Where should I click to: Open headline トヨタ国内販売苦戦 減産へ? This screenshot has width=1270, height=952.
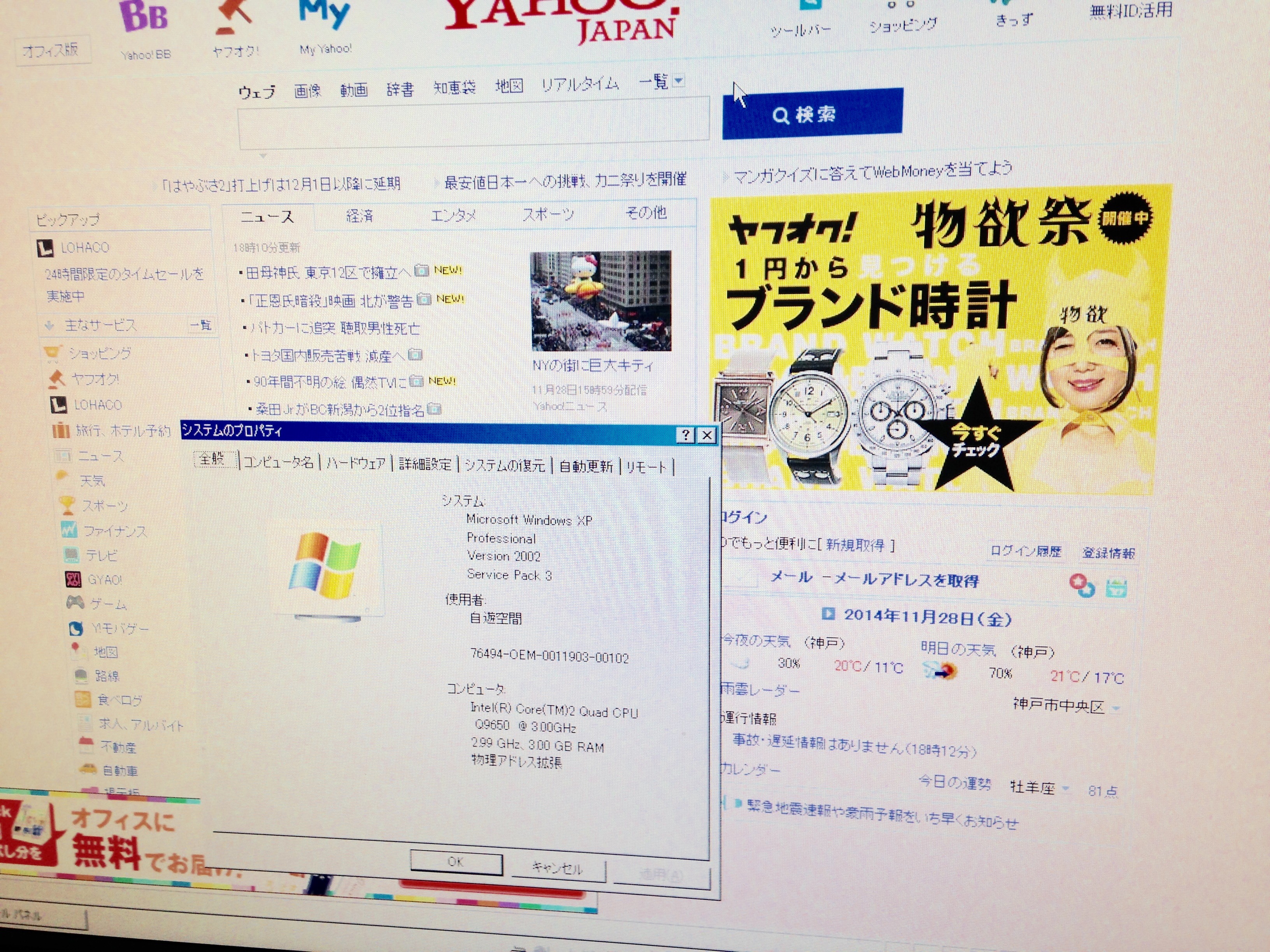328,356
